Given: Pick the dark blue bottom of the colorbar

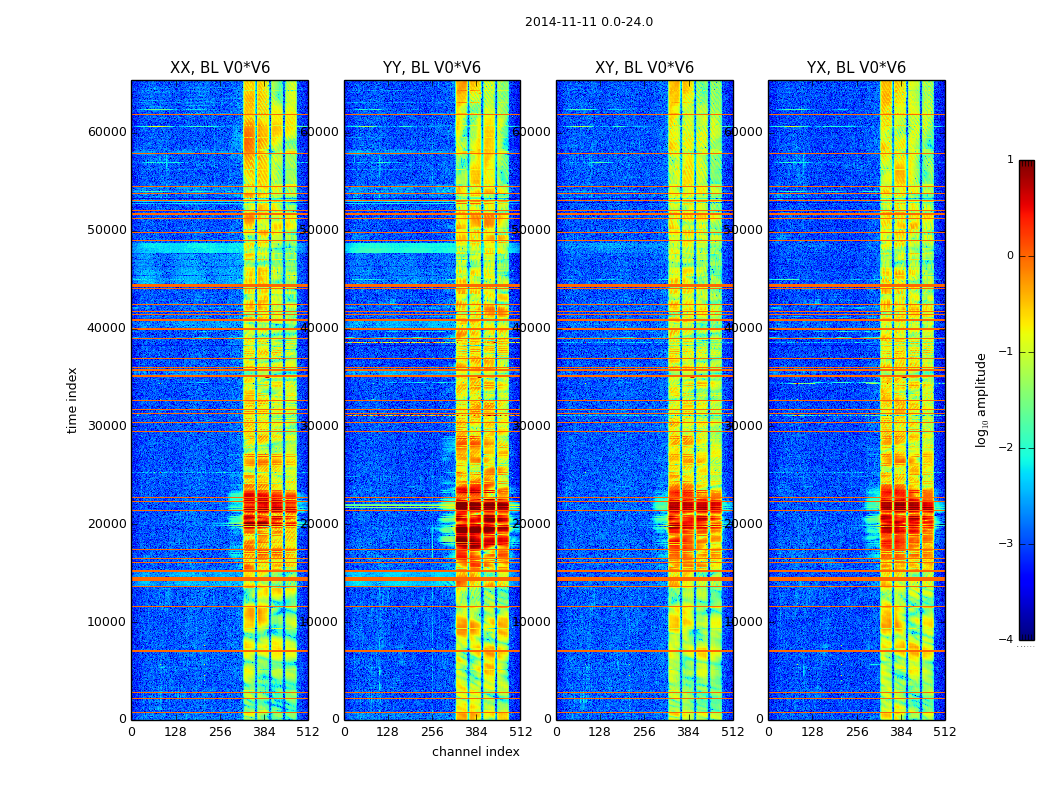Looking at the screenshot, I should pos(1026,634).
